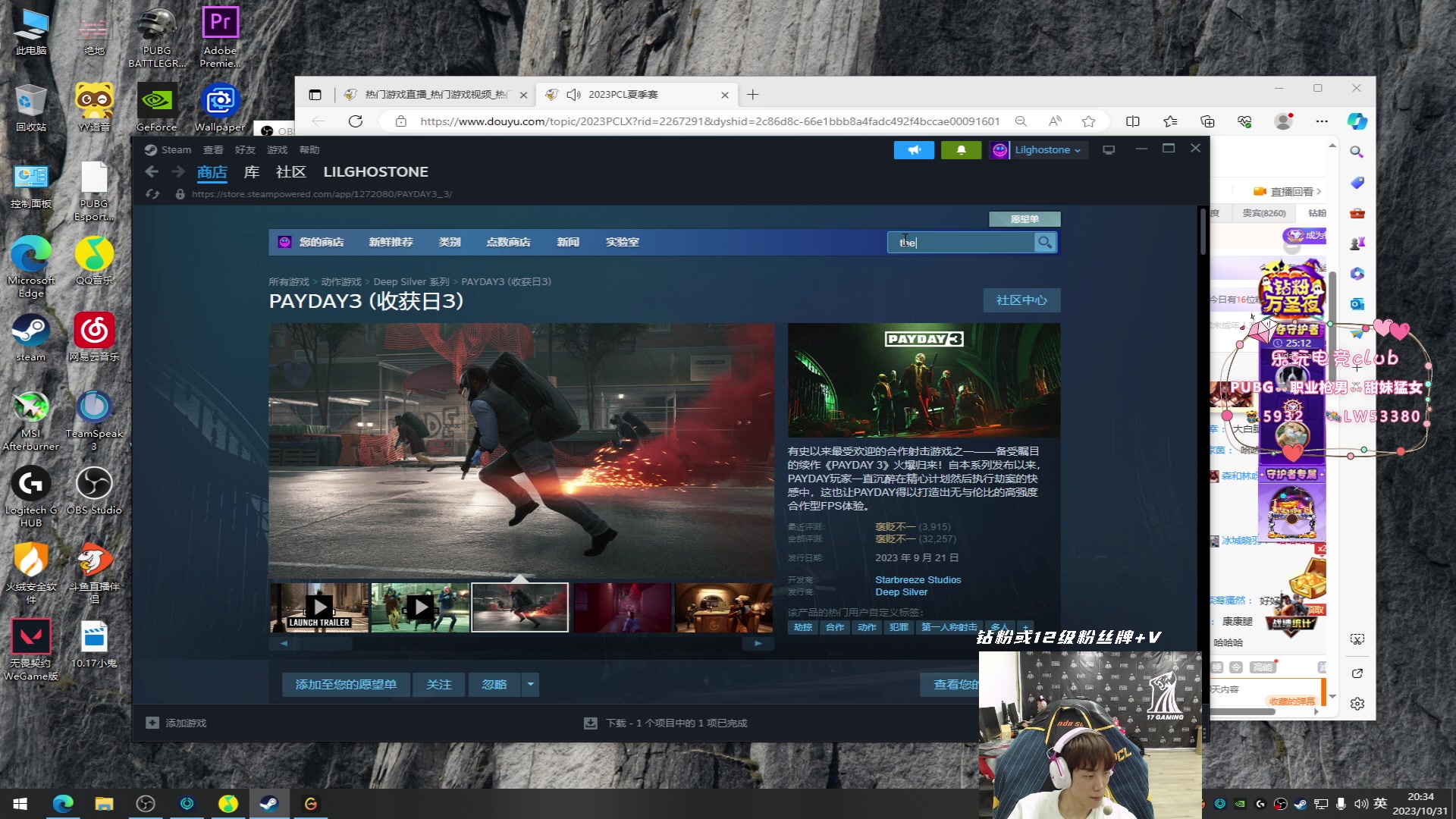This screenshot has width=1456, height=819.
Task: Open File Explorer from taskbar
Action: [104, 803]
